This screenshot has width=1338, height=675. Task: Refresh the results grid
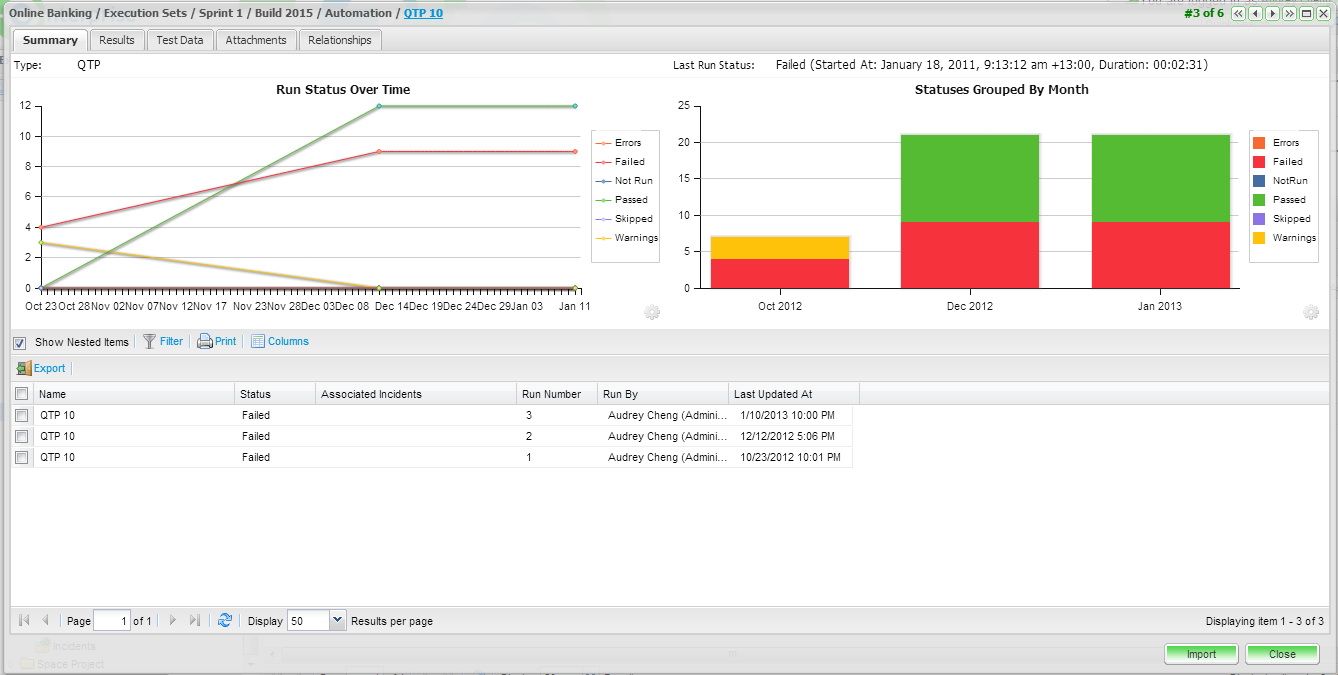pyautogui.click(x=225, y=620)
